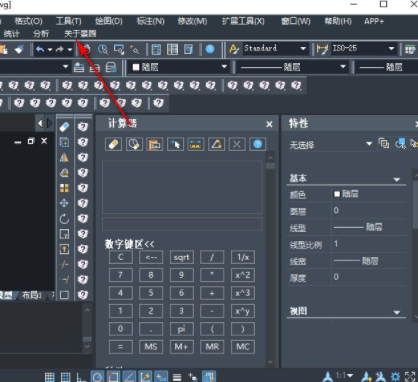Toggle Ortho mode in the status bar
The width and height of the screenshot is (418, 382).
pyautogui.click(x=81, y=377)
